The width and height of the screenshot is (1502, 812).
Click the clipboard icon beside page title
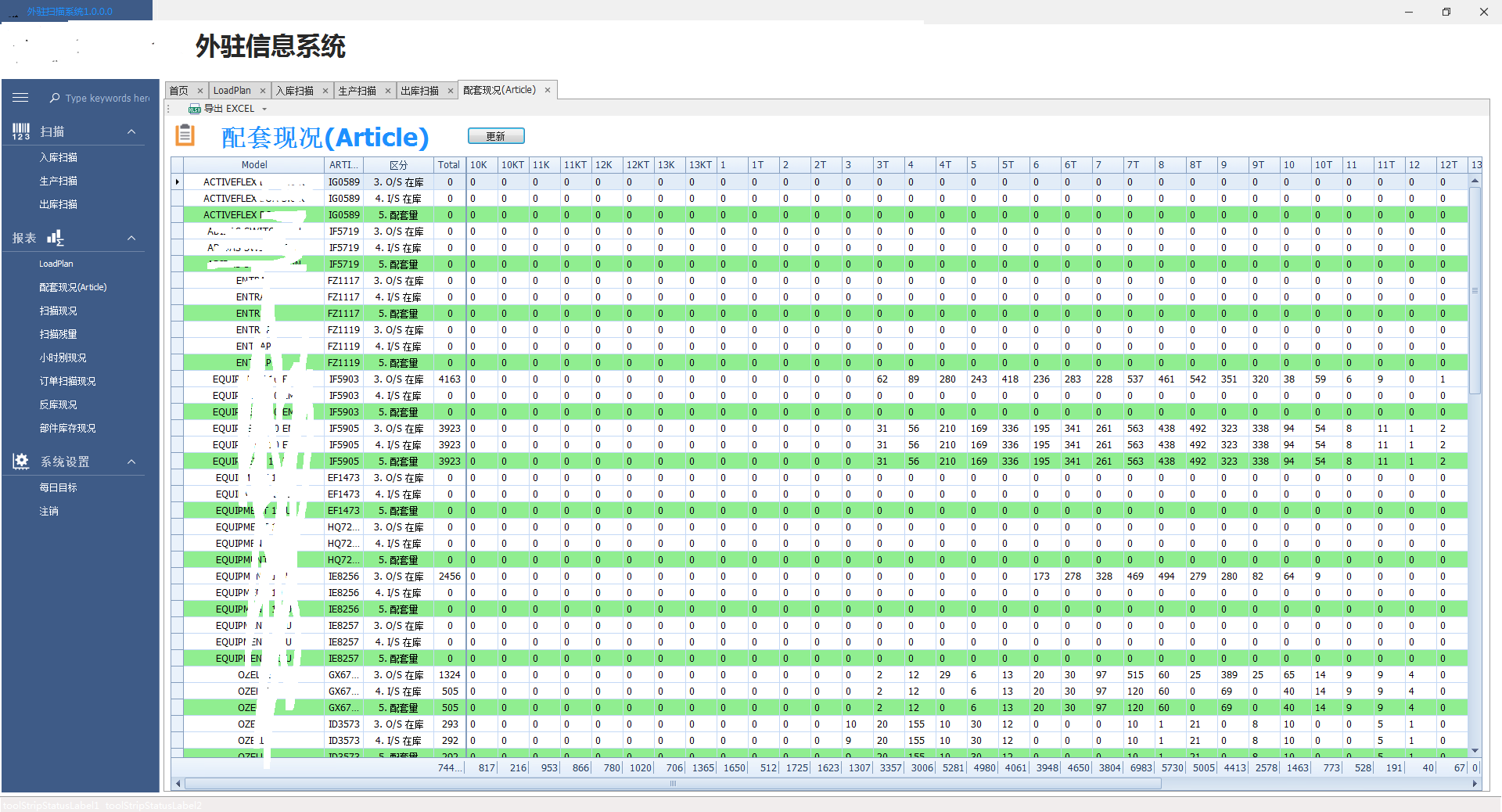click(185, 135)
